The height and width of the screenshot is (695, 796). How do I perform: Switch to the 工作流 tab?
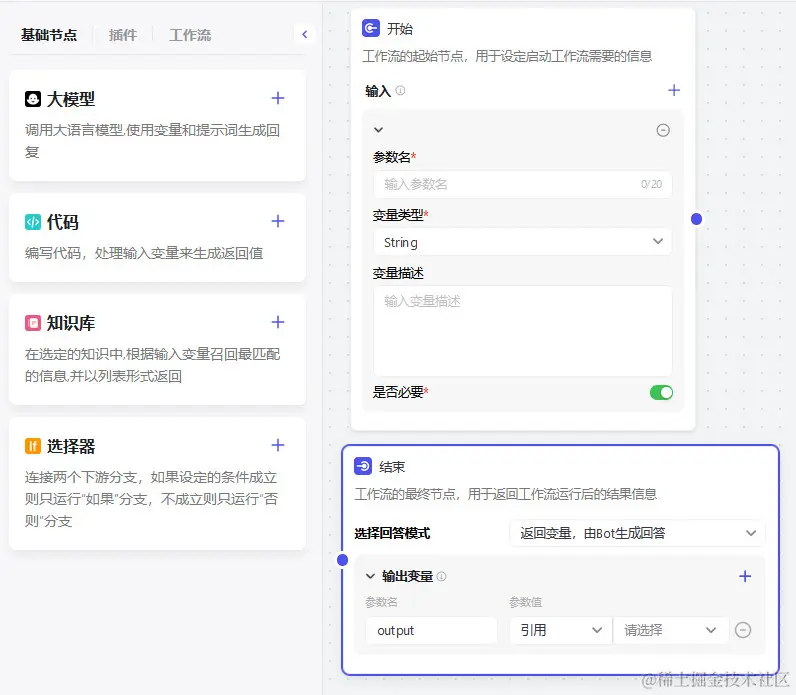coord(190,35)
